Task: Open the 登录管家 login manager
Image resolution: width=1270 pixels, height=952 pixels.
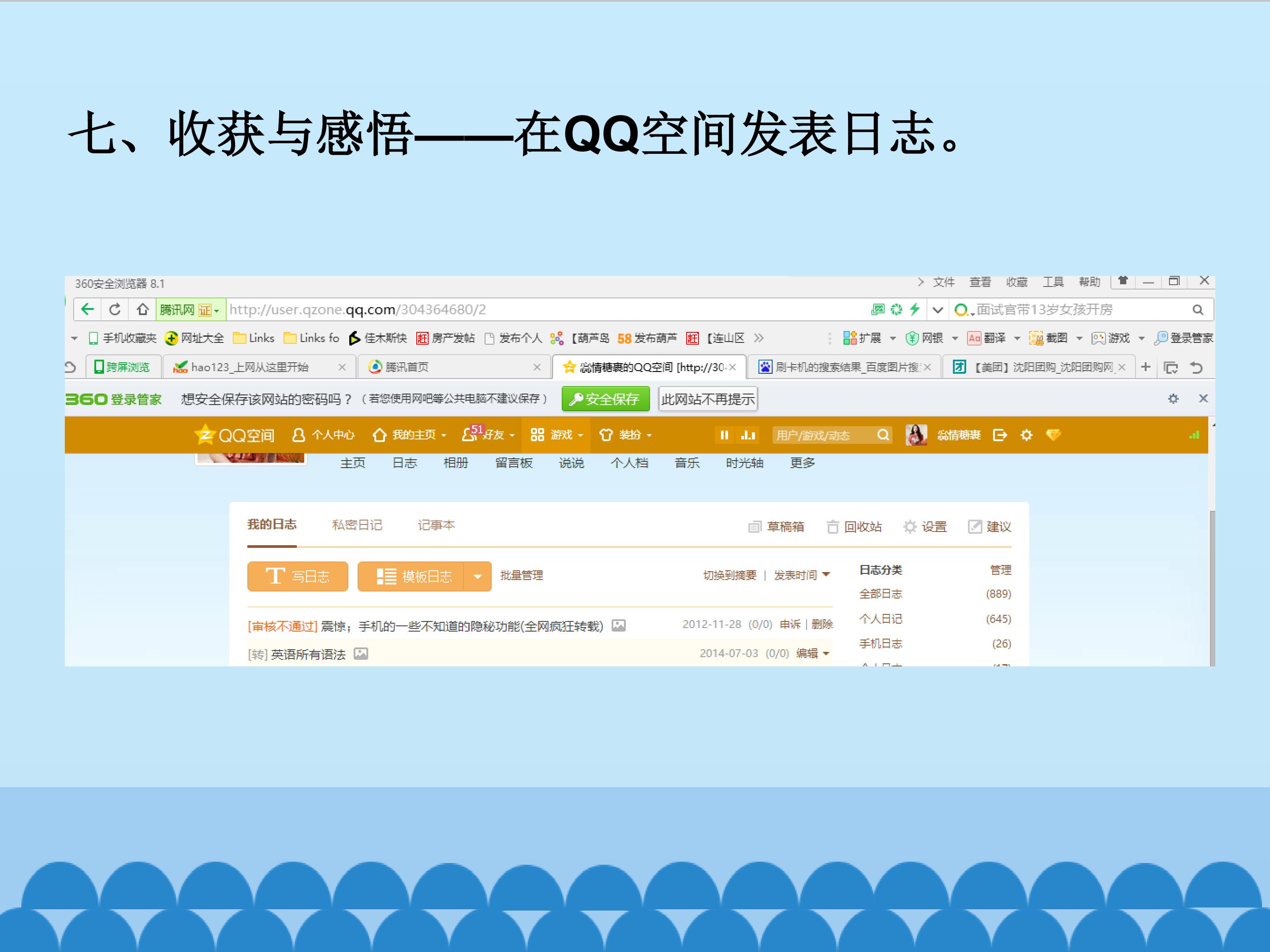Action: 1184,338
